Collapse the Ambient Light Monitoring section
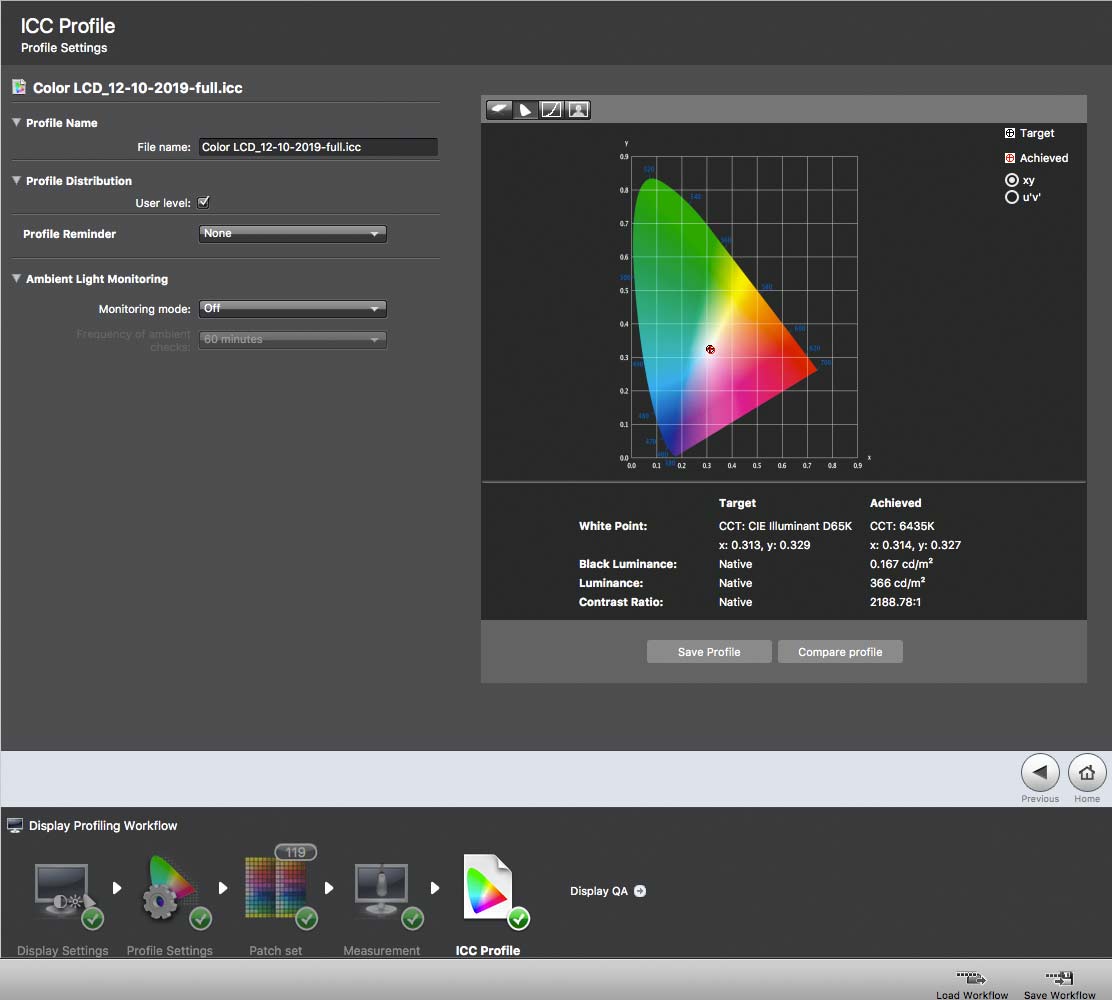1112x1000 pixels. [x=16, y=279]
